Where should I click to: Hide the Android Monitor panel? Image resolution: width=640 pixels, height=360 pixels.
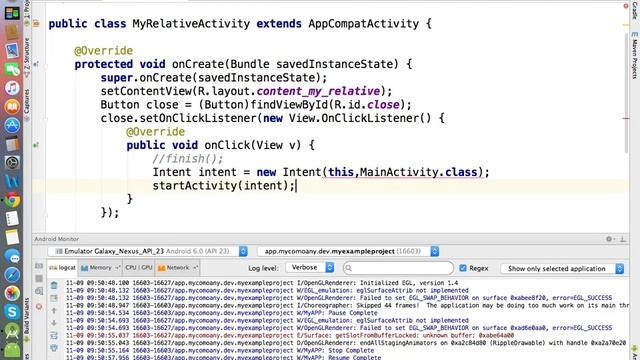623,239
